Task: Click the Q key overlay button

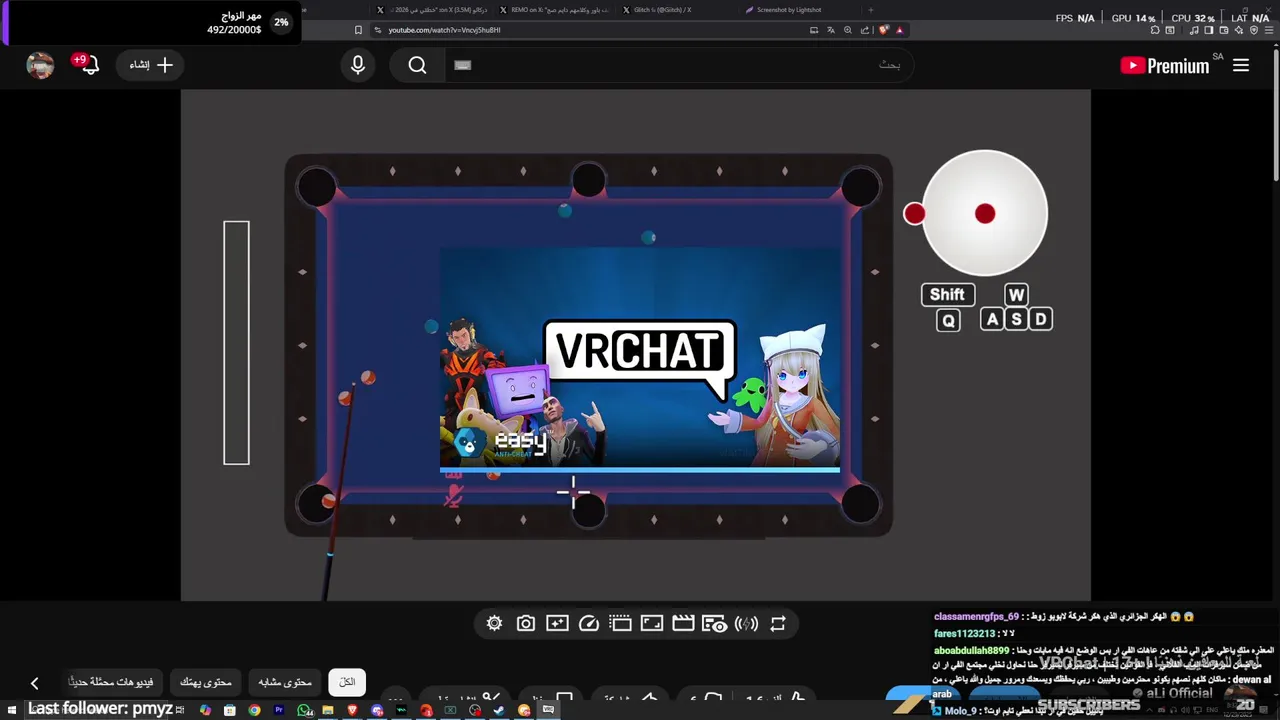Action: [948, 320]
